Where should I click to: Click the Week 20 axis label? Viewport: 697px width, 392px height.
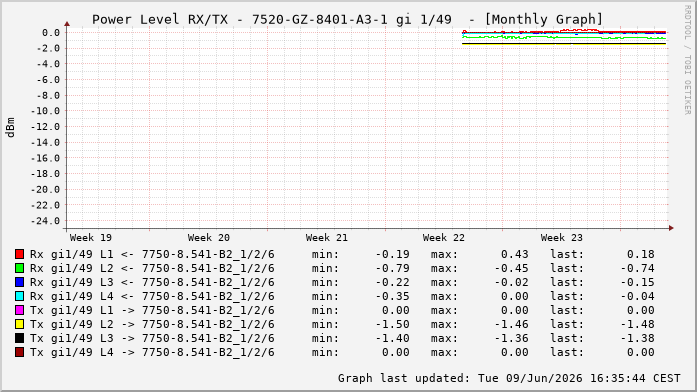click(x=208, y=238)
